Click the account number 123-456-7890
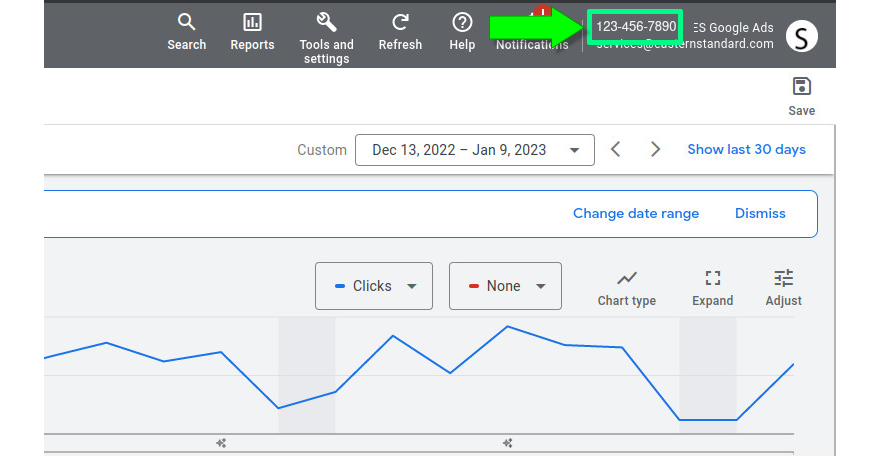Image resolution: width=880 pixels, height=456 pixels. coord(636,26)
